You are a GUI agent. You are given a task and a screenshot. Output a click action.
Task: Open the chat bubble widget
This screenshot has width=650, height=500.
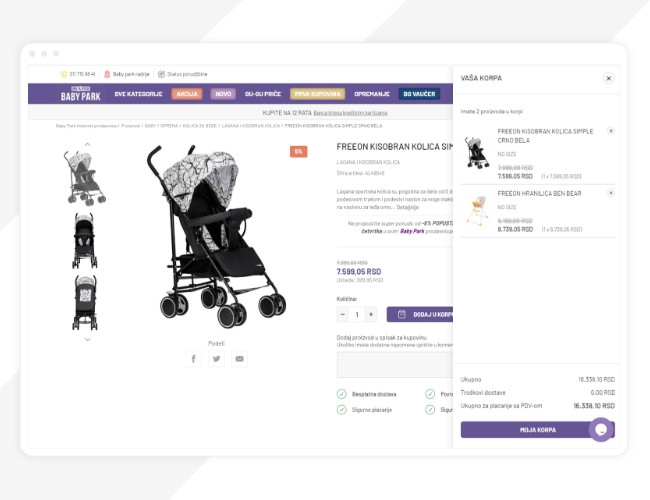601,430
